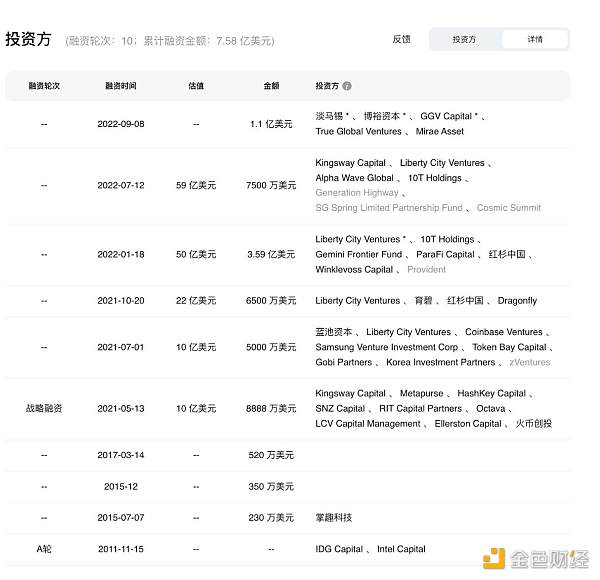Open investor Dragonfly
The image size is (600, 580).
coord(517,301)
